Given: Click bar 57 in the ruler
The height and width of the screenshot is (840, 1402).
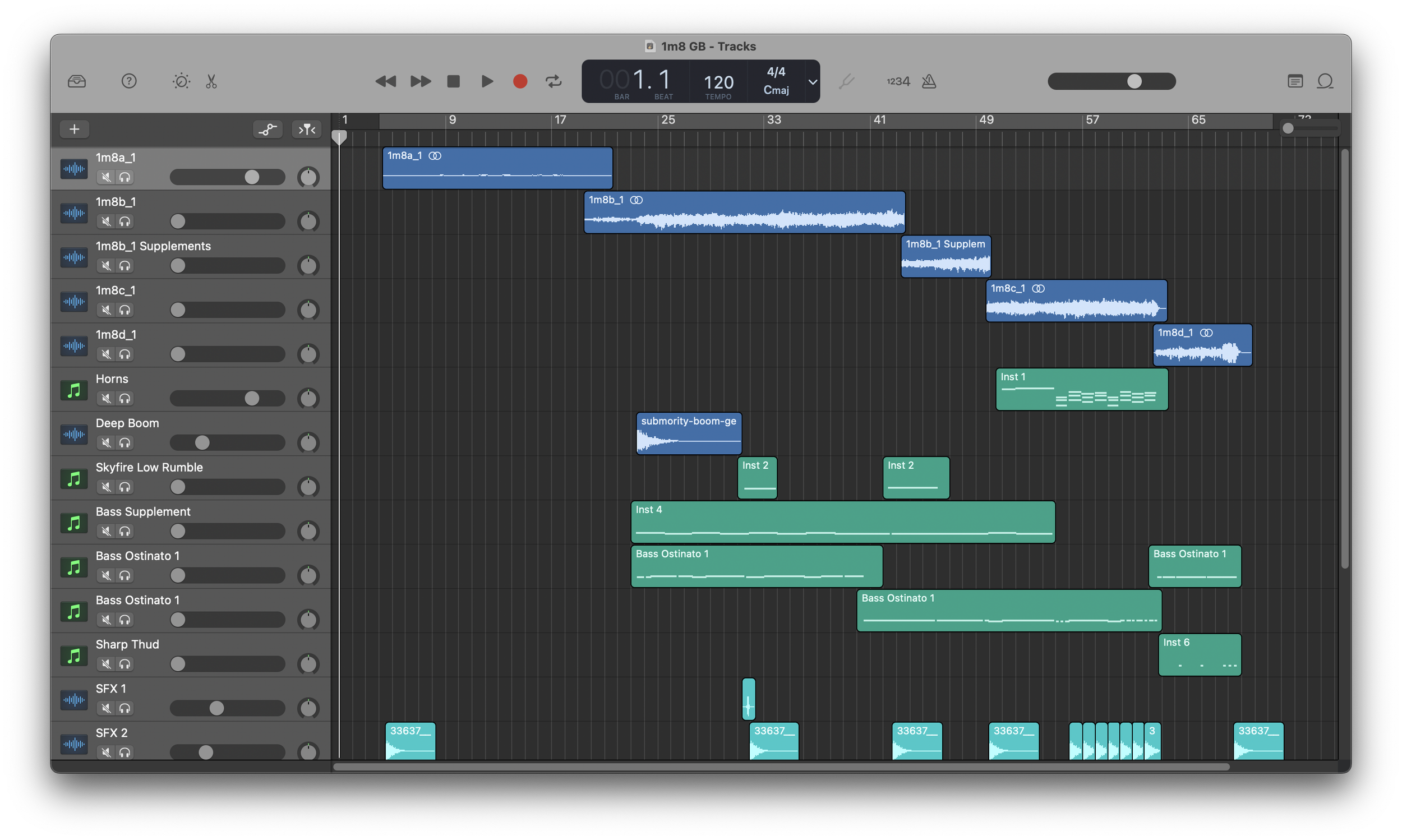Looking at the screenshot, I should tap(1092, 120).
